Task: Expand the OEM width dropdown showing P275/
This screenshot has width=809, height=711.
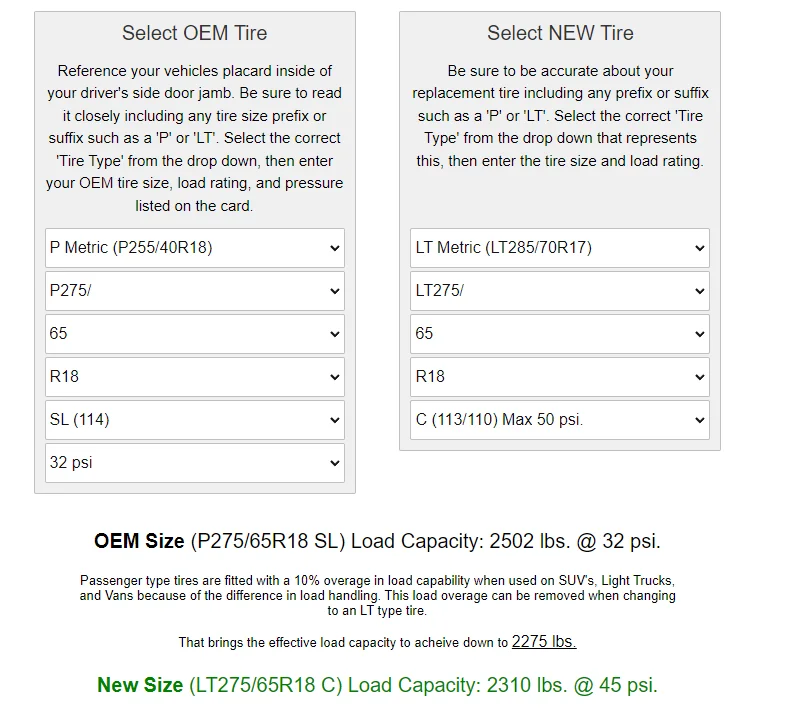Action: tap(195, 291)
